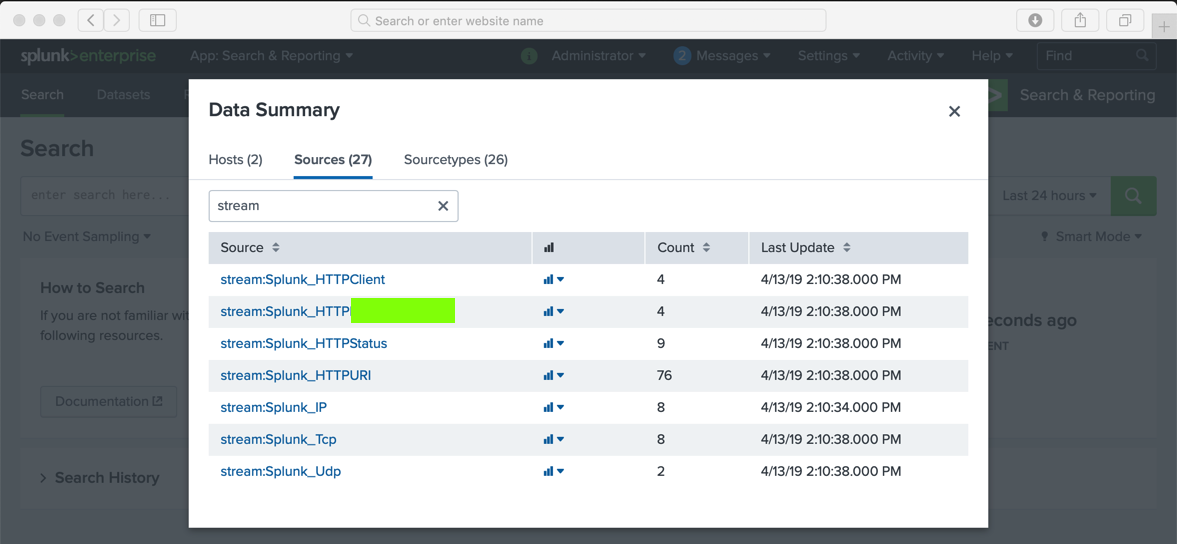The image size is (1177, 544).
Task: Close the Data Summary dialog
Action: (x=954, y=112)
